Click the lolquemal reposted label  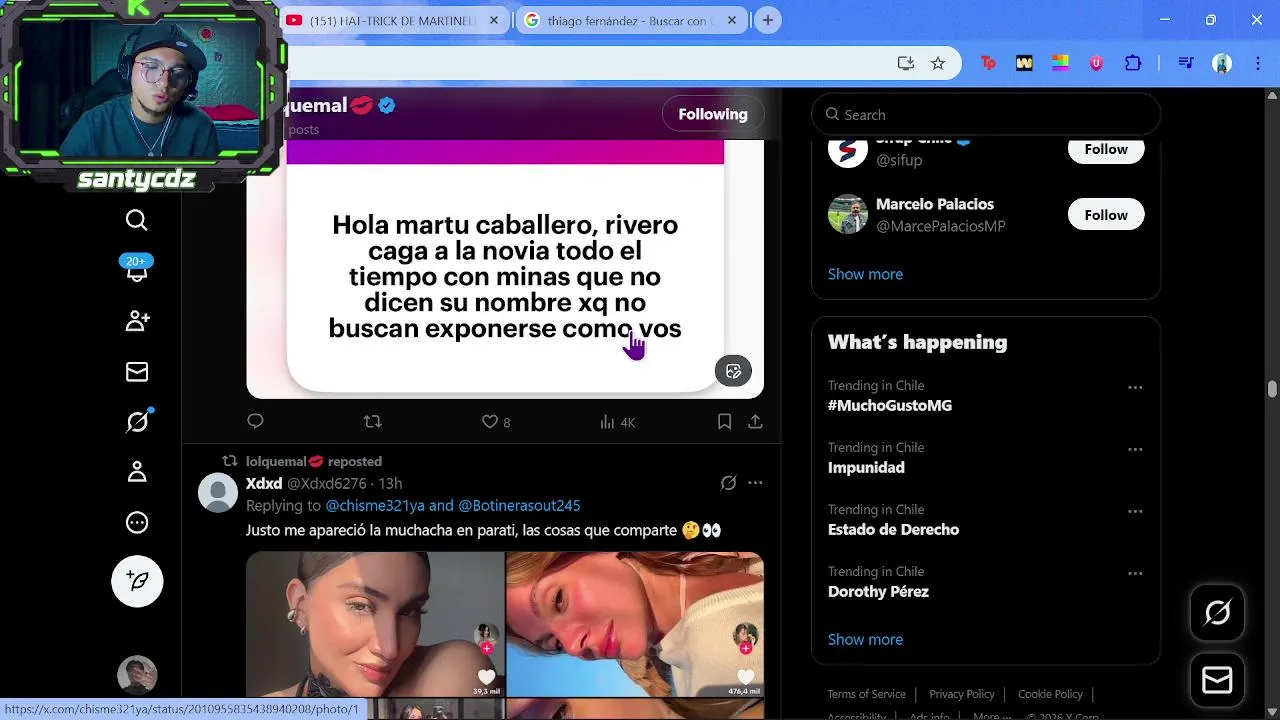(314, 461)
